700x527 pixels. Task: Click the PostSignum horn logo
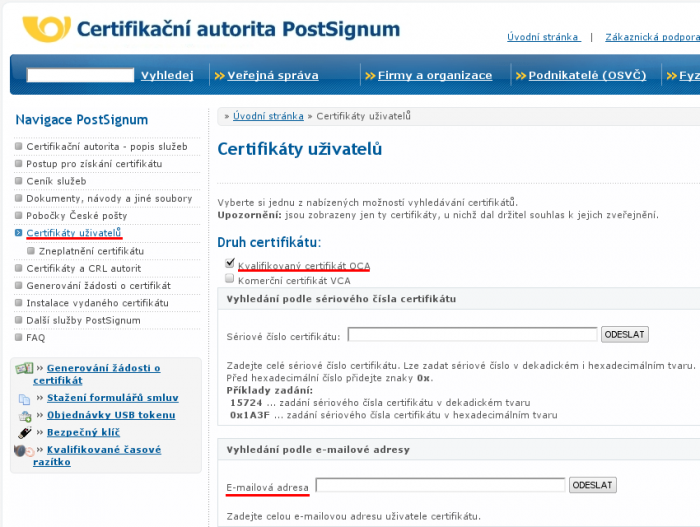point(46,29)
